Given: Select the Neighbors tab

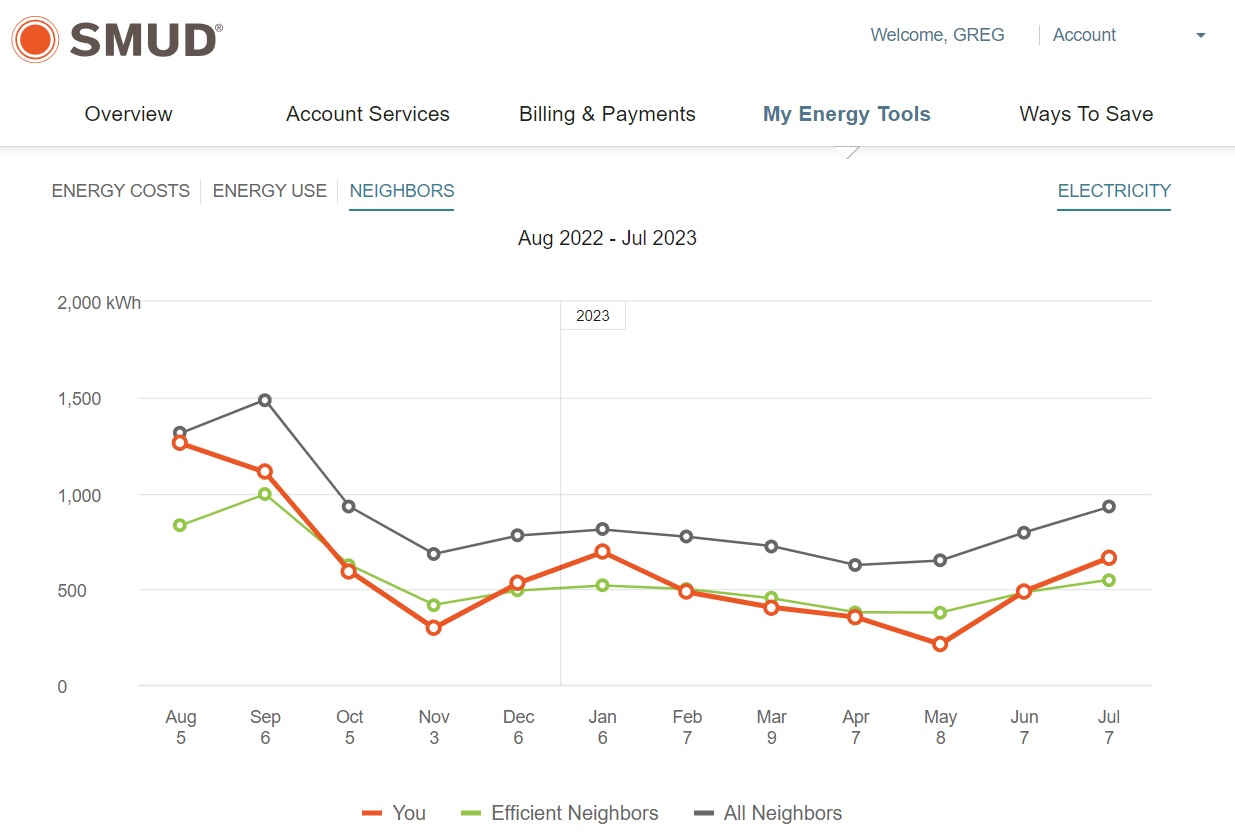Looking at the screenshot, I should click(401, 191).
